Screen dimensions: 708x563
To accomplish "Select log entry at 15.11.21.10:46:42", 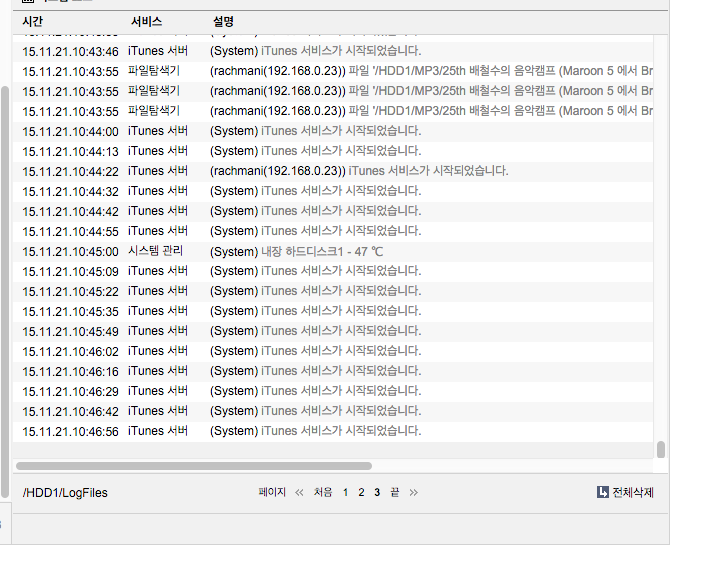I will 333,411.
